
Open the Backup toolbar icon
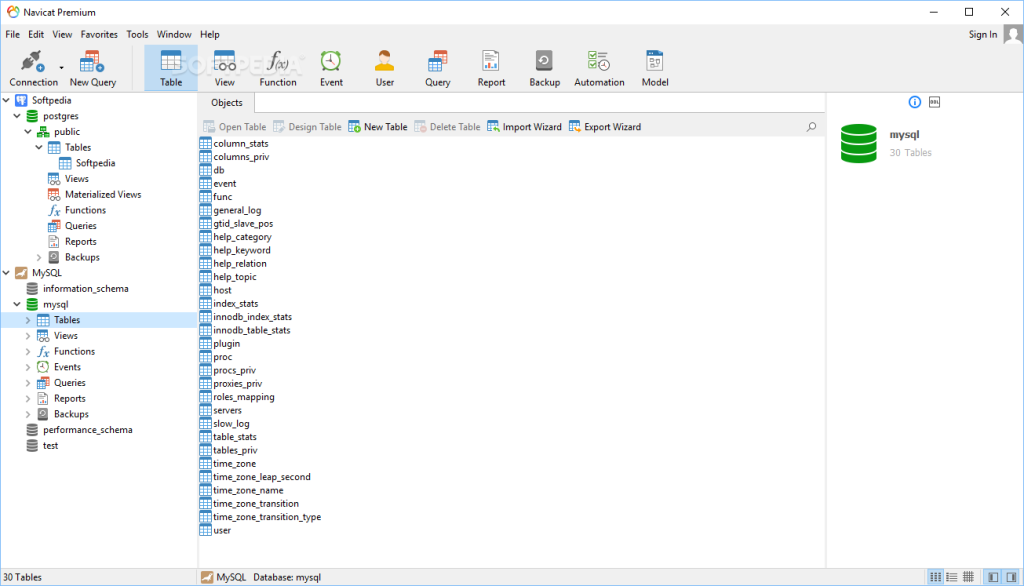coord(544,68)
